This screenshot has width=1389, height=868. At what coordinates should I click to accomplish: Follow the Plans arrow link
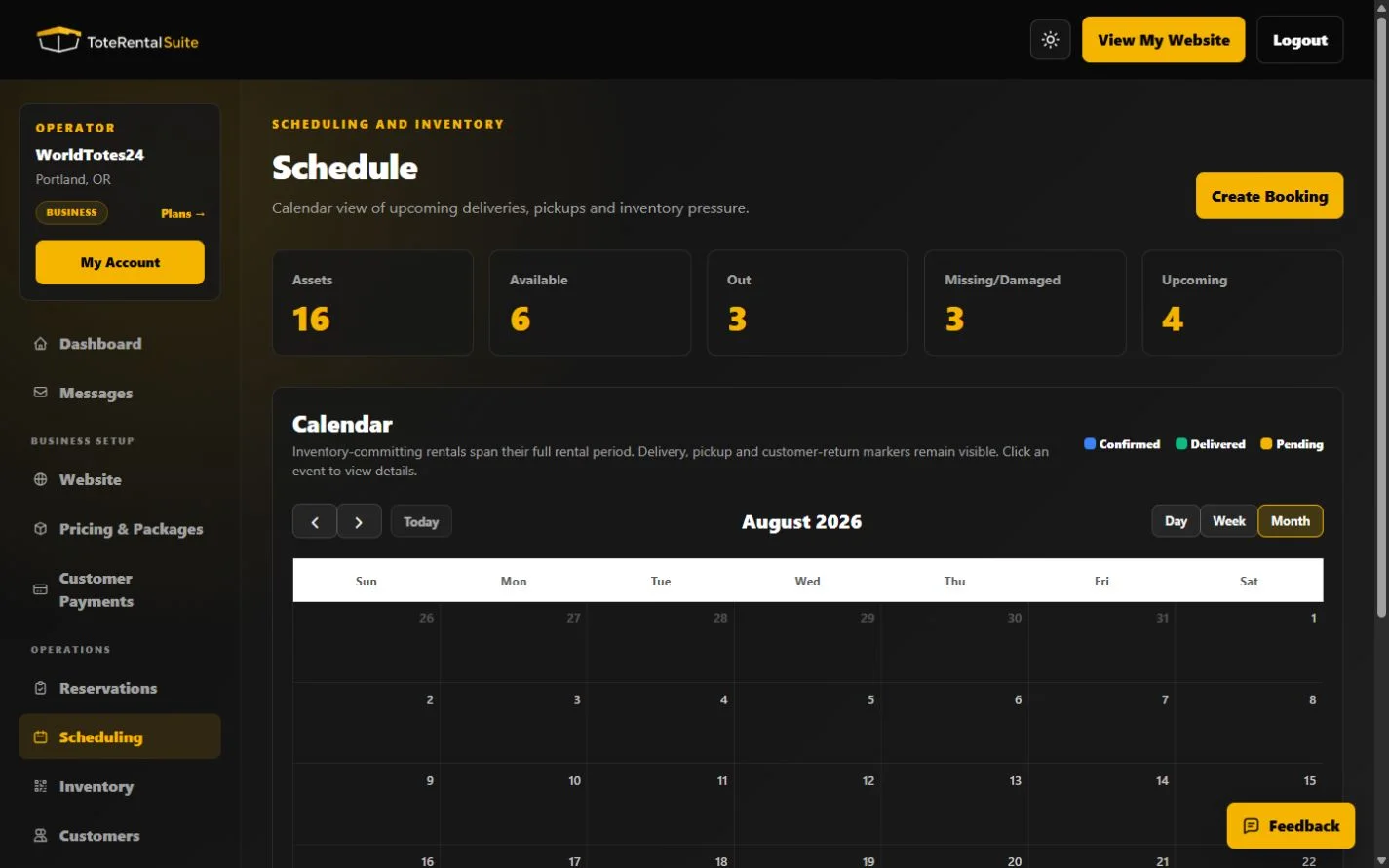tap(183, 213)
